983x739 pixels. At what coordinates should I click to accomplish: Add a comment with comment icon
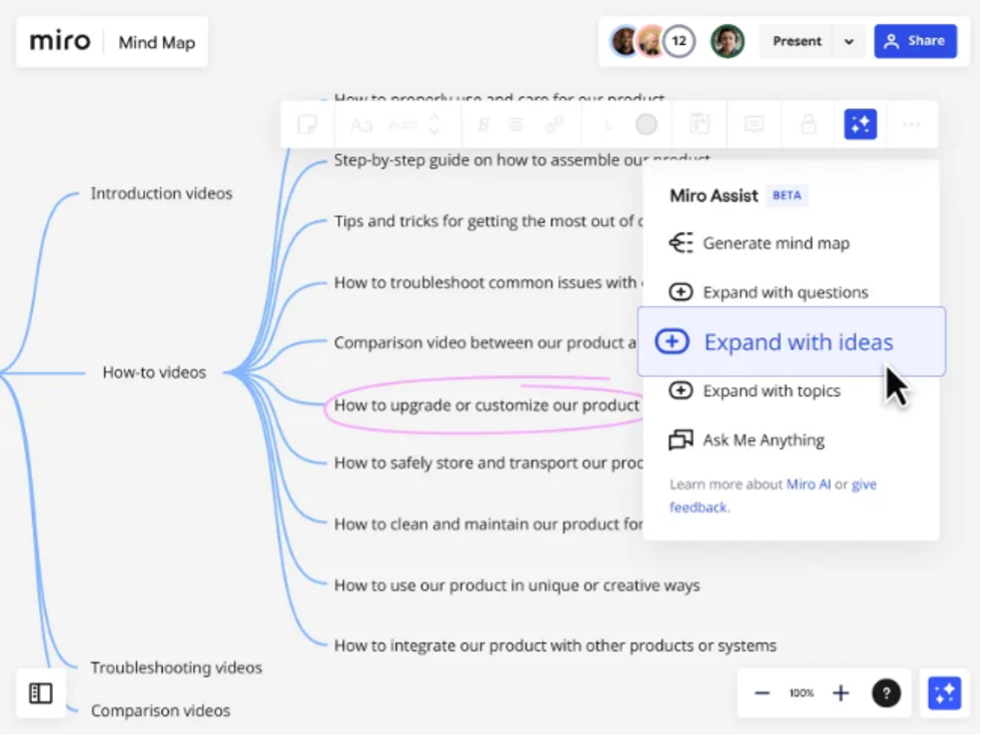coord(754,124)
